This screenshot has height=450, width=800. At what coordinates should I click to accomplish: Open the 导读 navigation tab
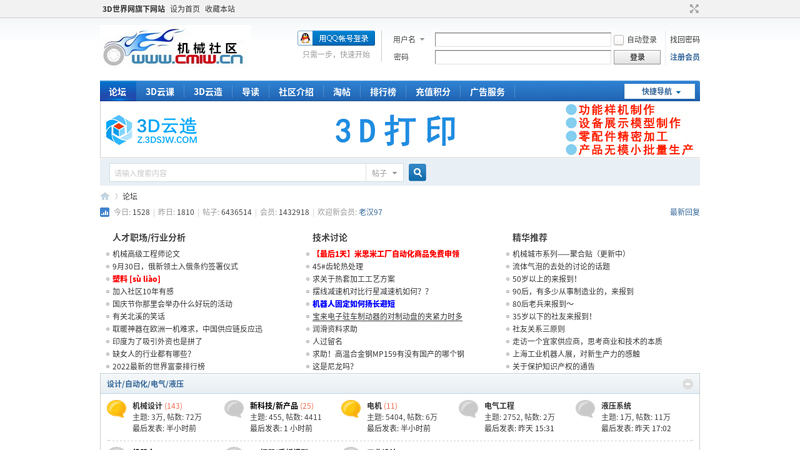tap(251, 92)
